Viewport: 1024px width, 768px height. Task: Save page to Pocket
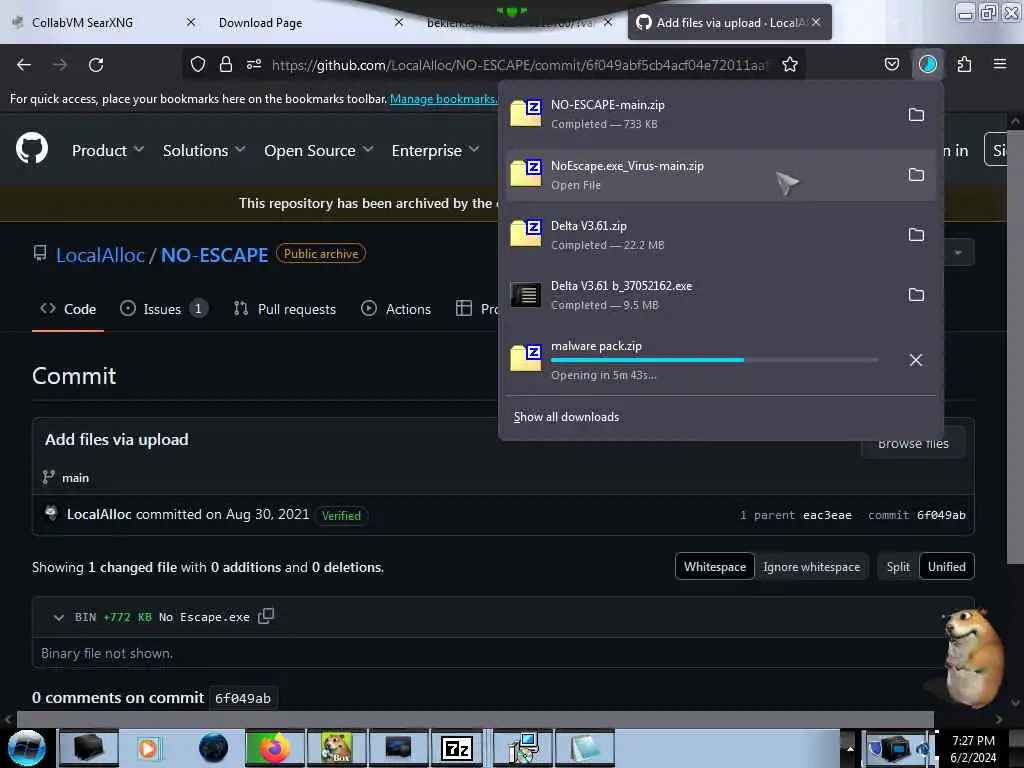(x=891, y=64)
